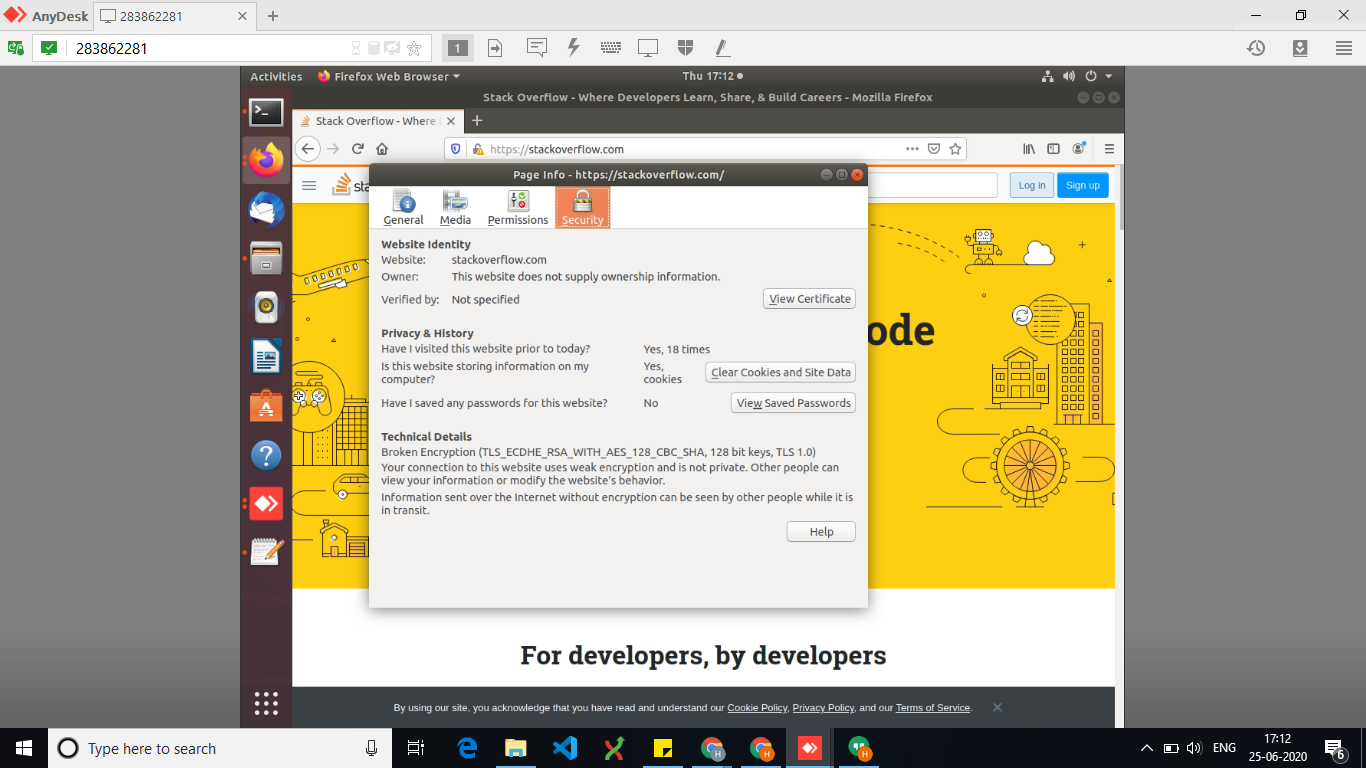Screen dimensions: 1366x768
Task: Open Visual Studio Code in Windows taskbar
Action: click(564, 748)
